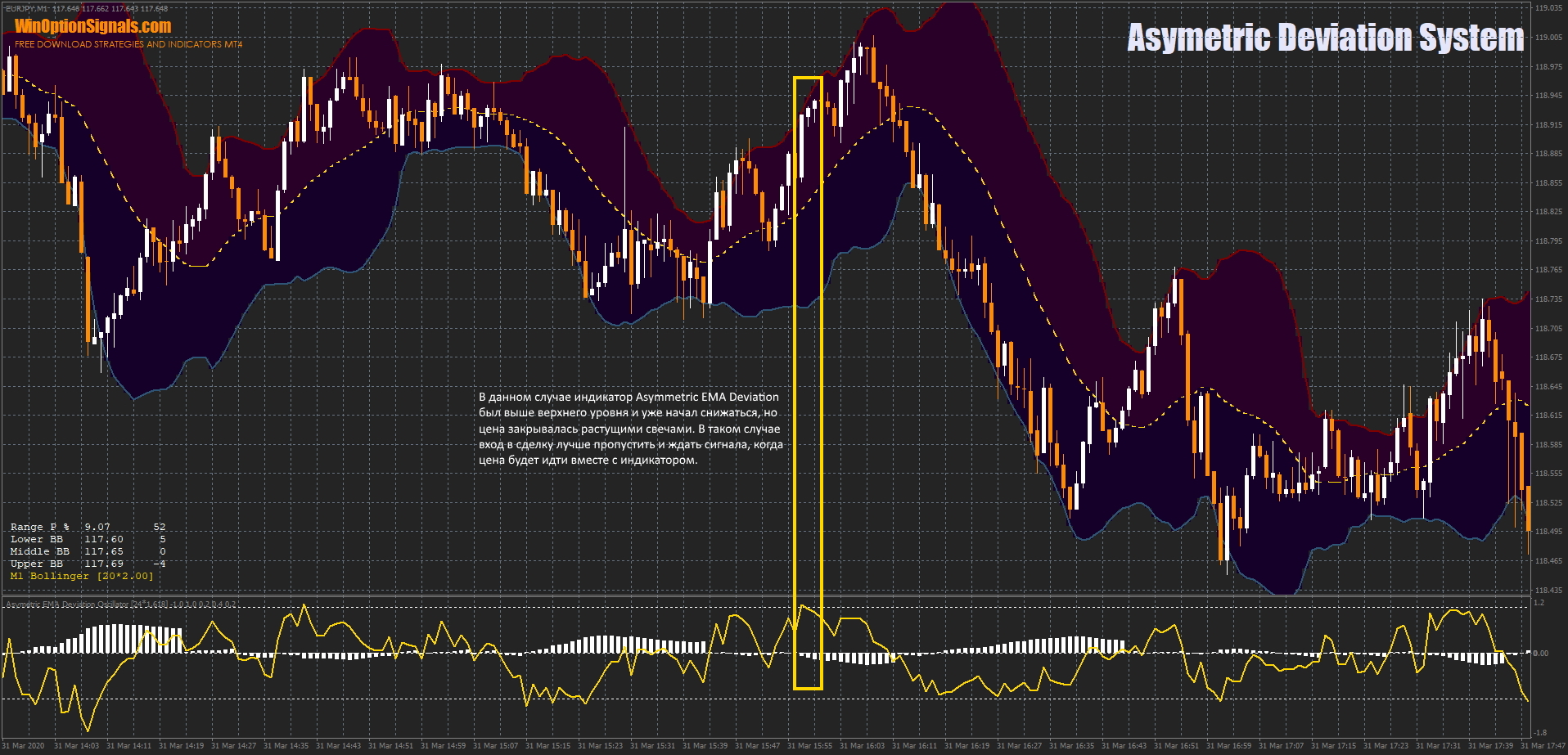Click the 31 Mar 2020 date label
The width and height of the screenshot is (1568, 755).
(x=25, y=746)
